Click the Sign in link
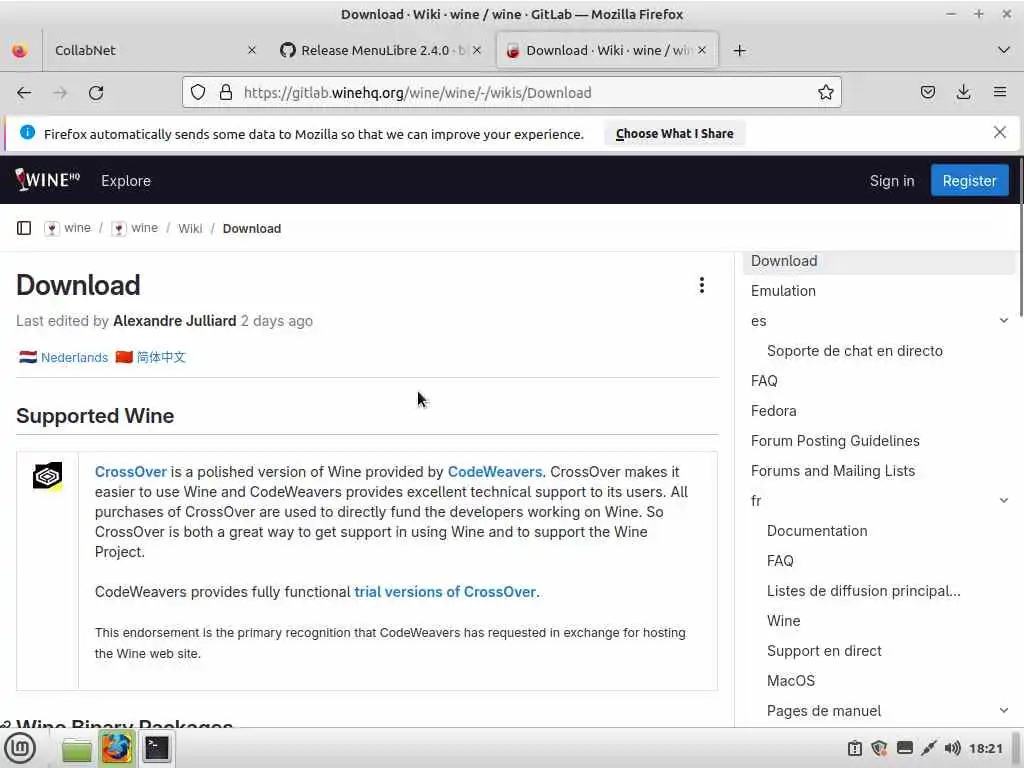This screenshot has height=768, width=1024. point(891,181)
